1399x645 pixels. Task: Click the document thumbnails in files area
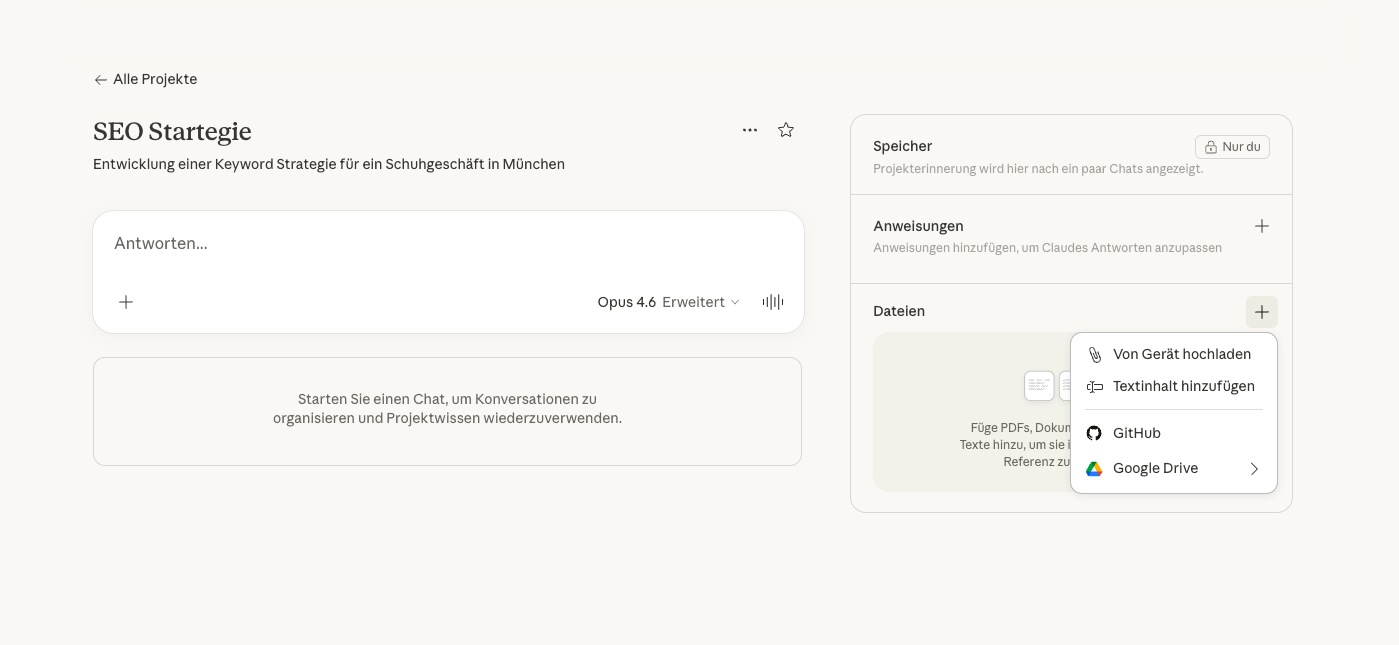[1040, 385]
